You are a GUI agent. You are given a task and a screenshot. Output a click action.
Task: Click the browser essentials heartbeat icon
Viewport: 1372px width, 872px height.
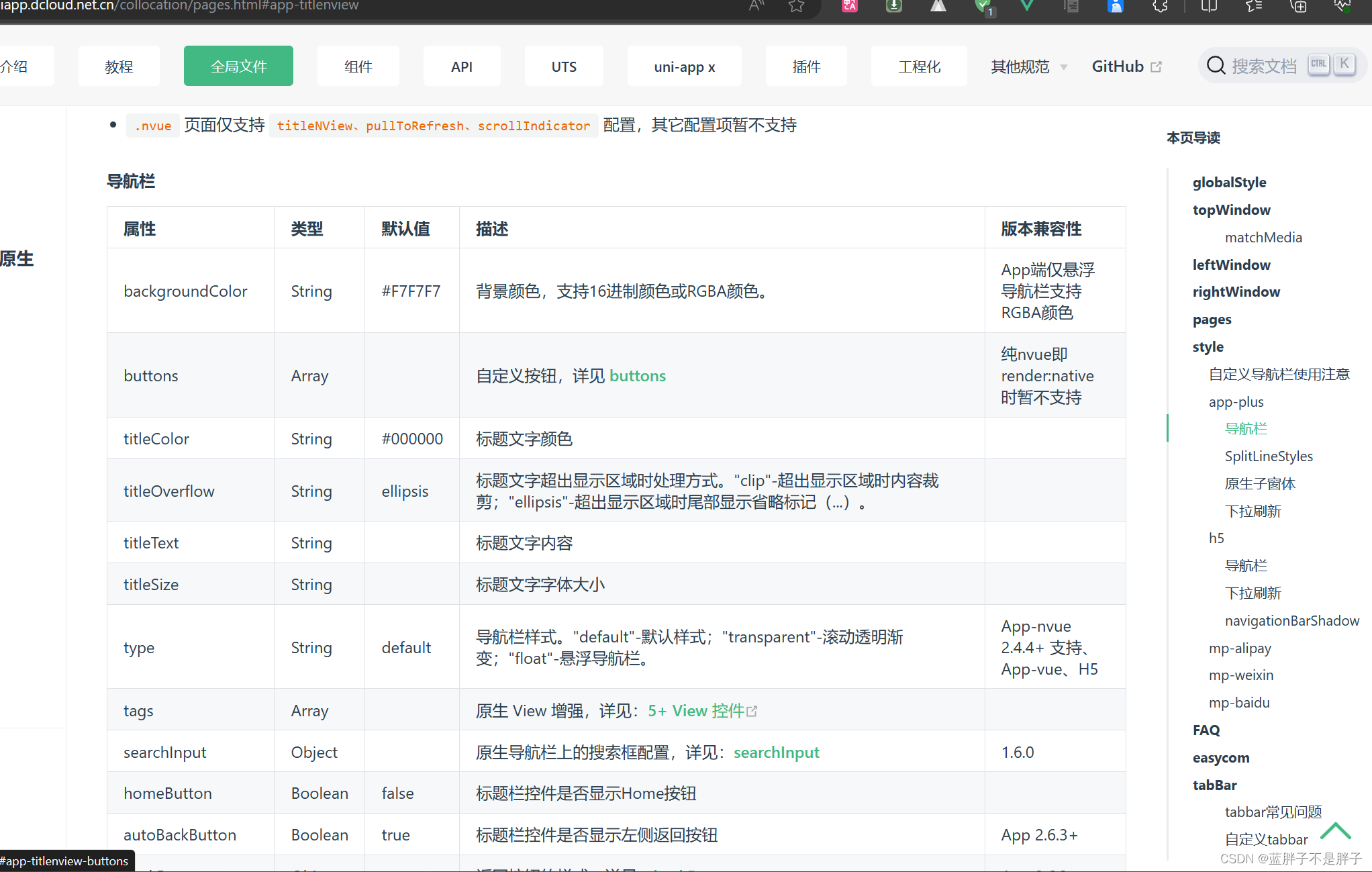[x=1342, y=5]
